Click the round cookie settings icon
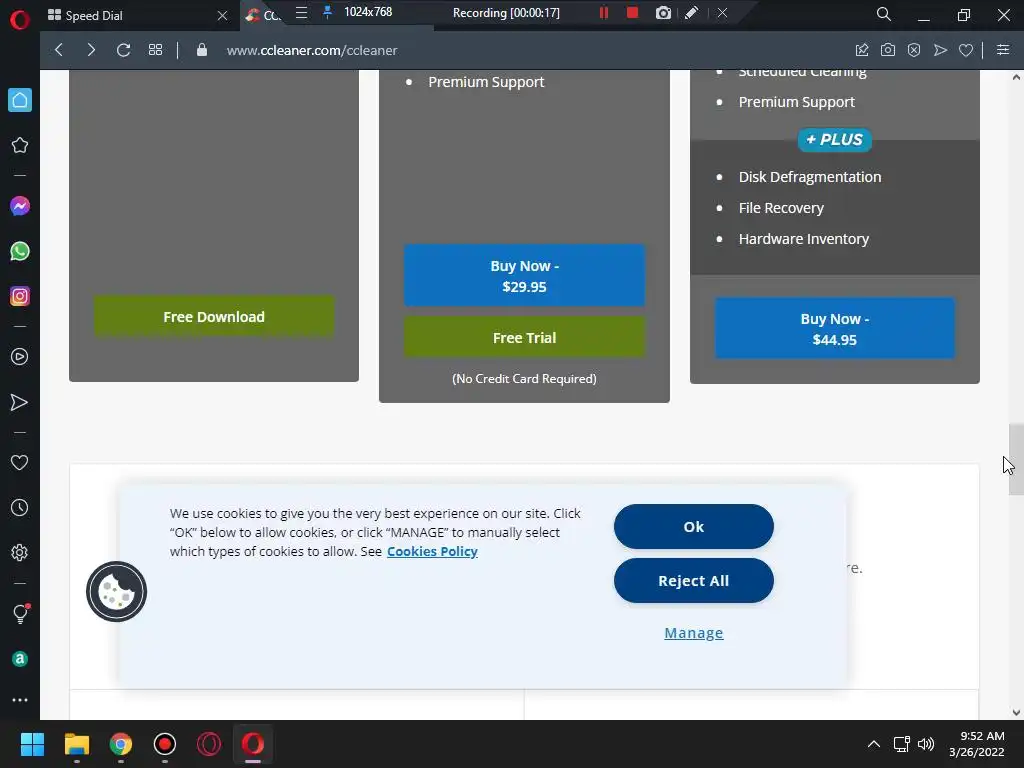The width and height of the screenshot is (1024, 768). (x=116, y=592)
